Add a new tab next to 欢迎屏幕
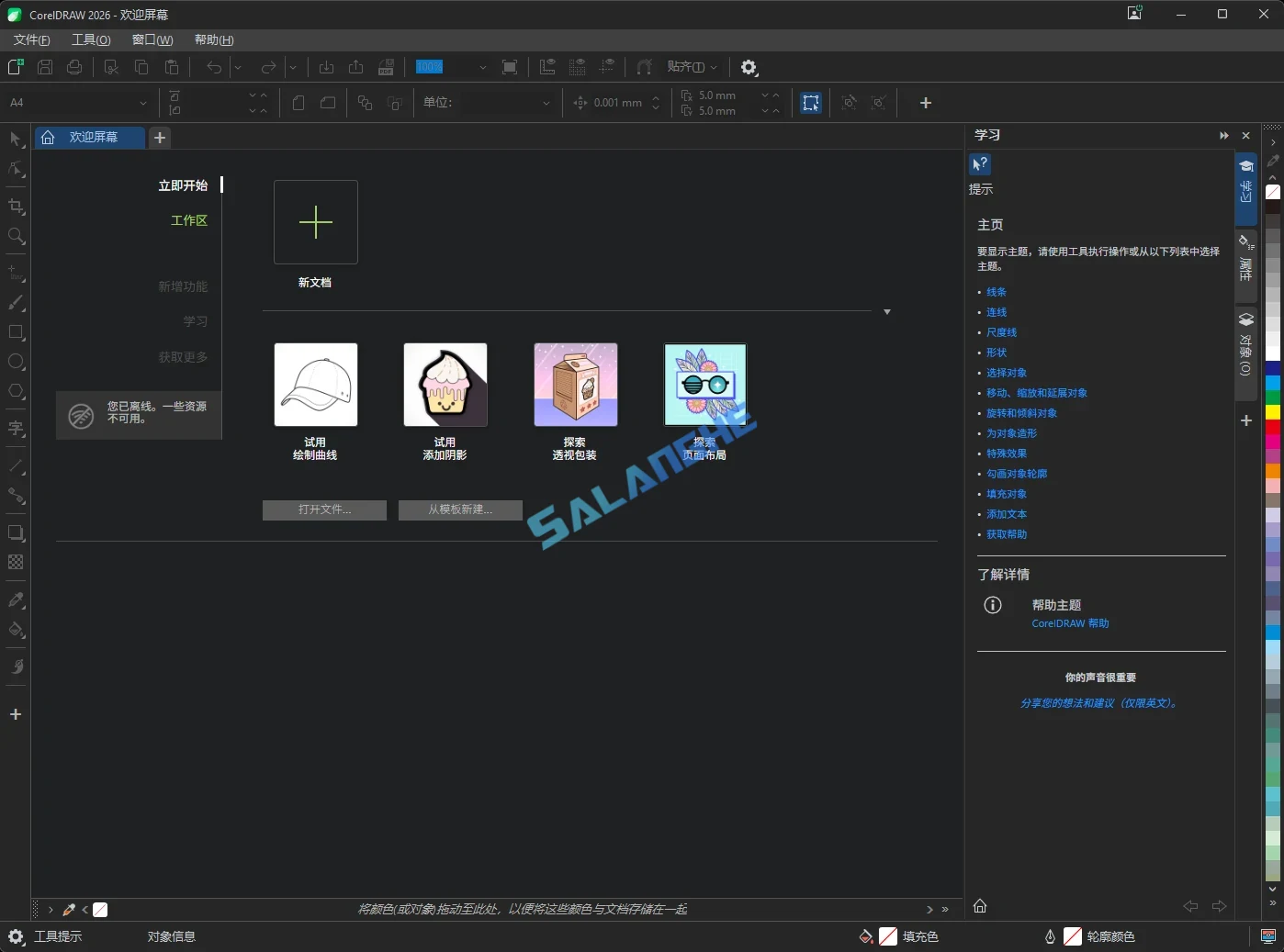1284x952 pixels. click(x=160, y=138)
